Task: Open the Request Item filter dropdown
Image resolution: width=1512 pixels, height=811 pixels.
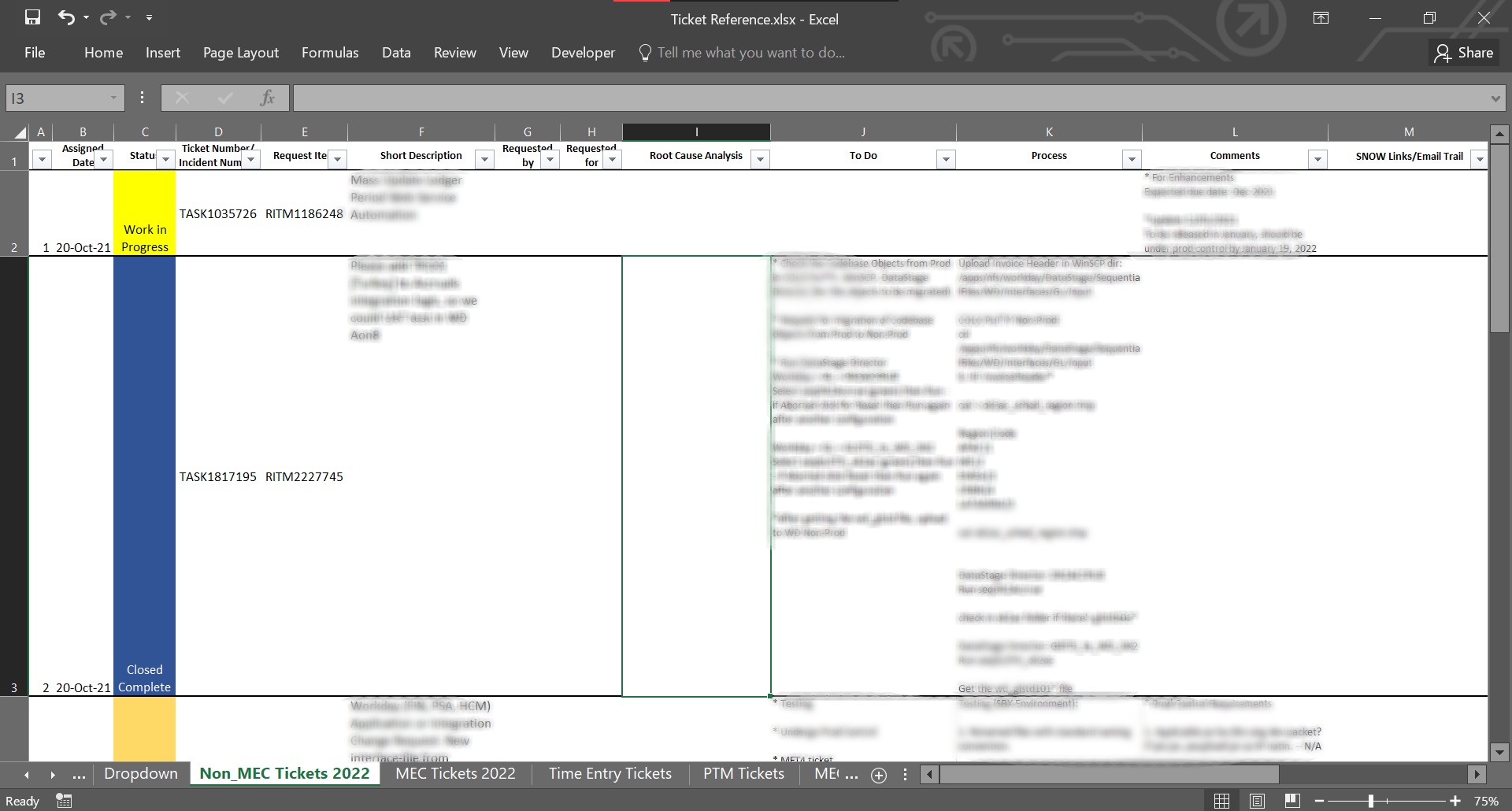Action: tap(337, 160)
